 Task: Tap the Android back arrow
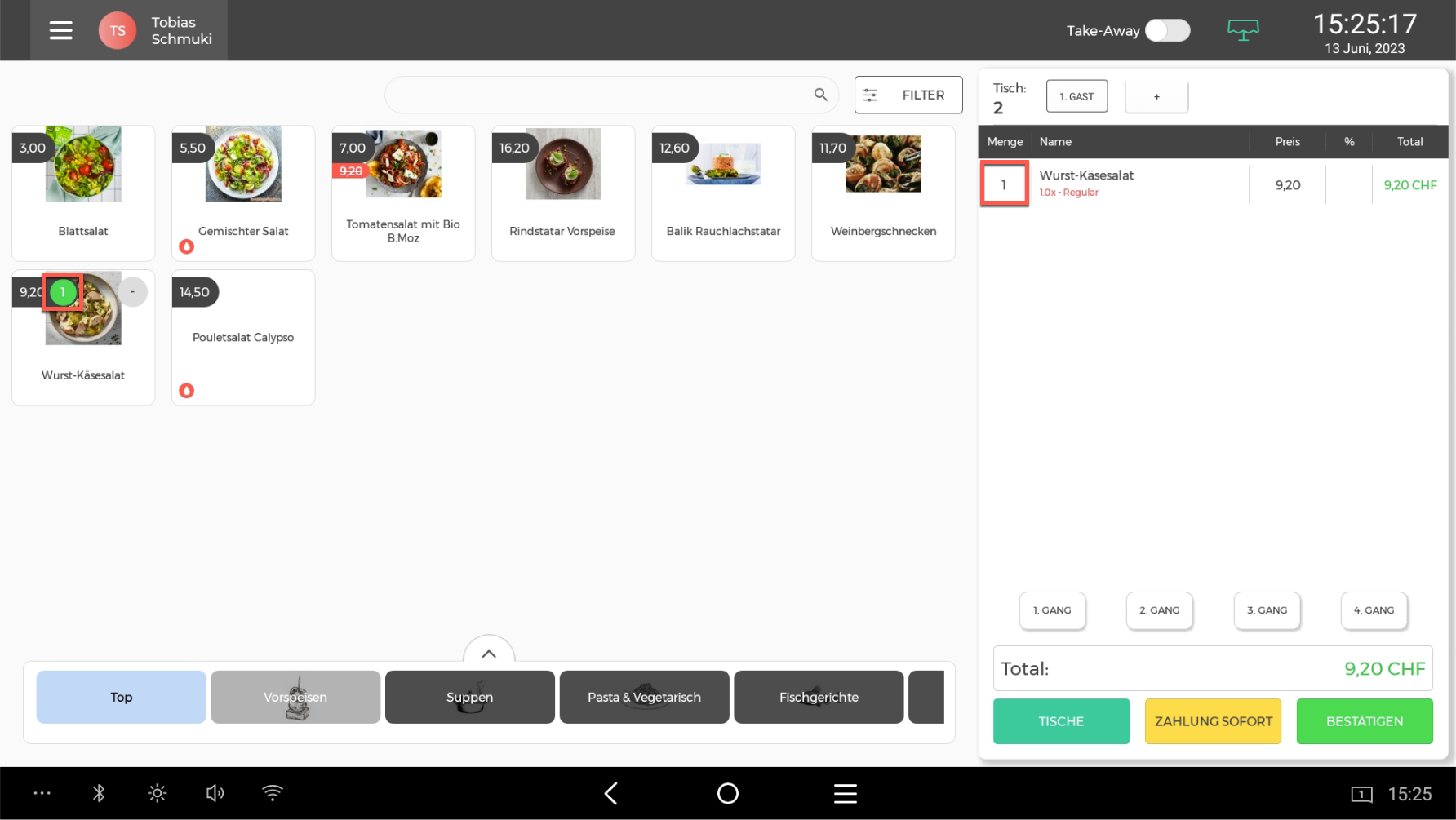pyautogui.click(x=610, y=793)
